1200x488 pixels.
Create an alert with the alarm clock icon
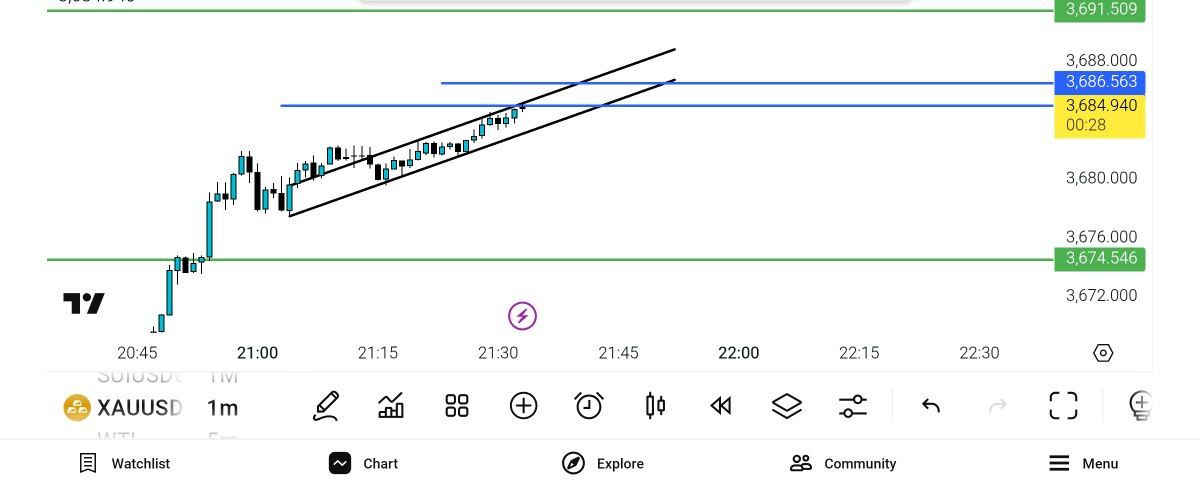[x=589, y=405]
